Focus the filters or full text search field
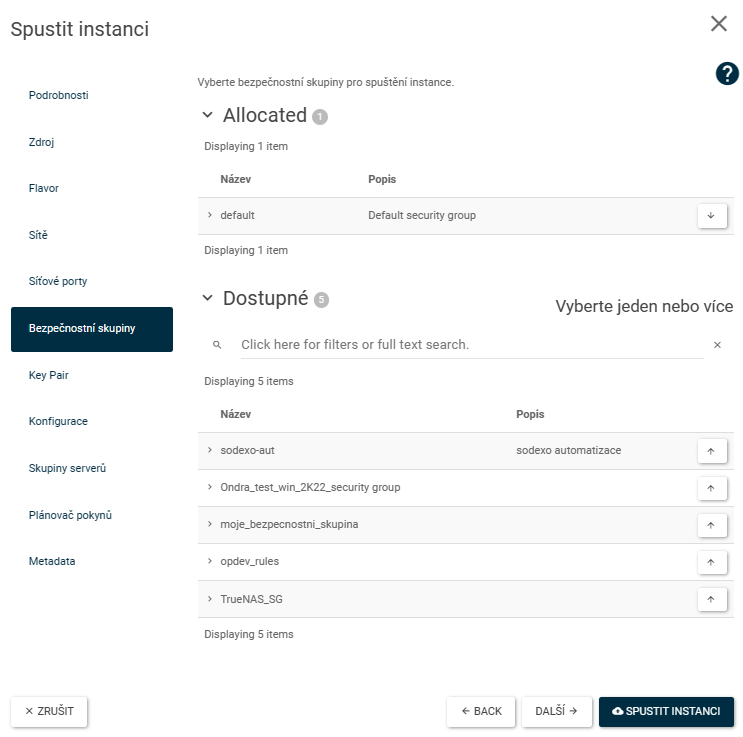 [472, 345]
